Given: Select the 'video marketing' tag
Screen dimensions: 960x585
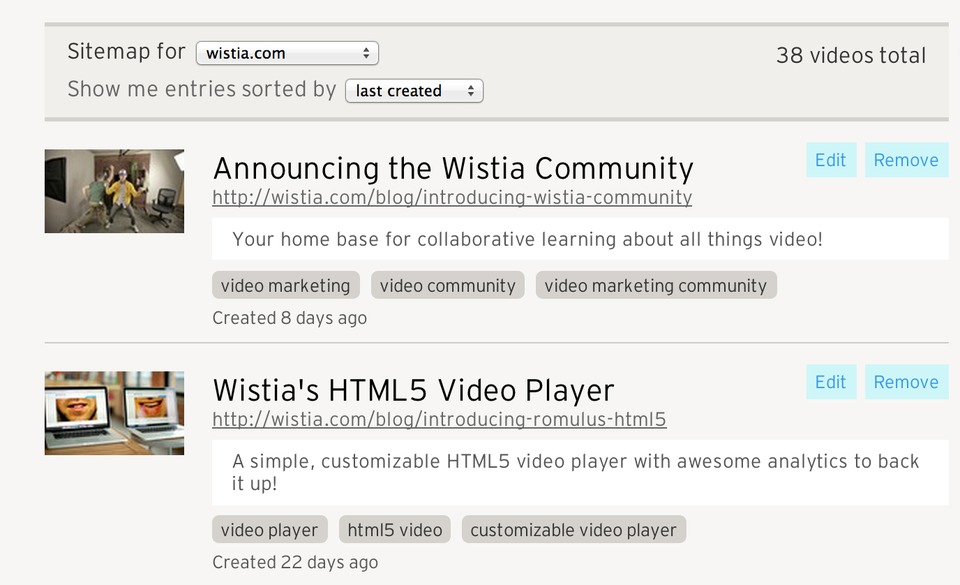Looking at the screenshot, I should [286, 285].
